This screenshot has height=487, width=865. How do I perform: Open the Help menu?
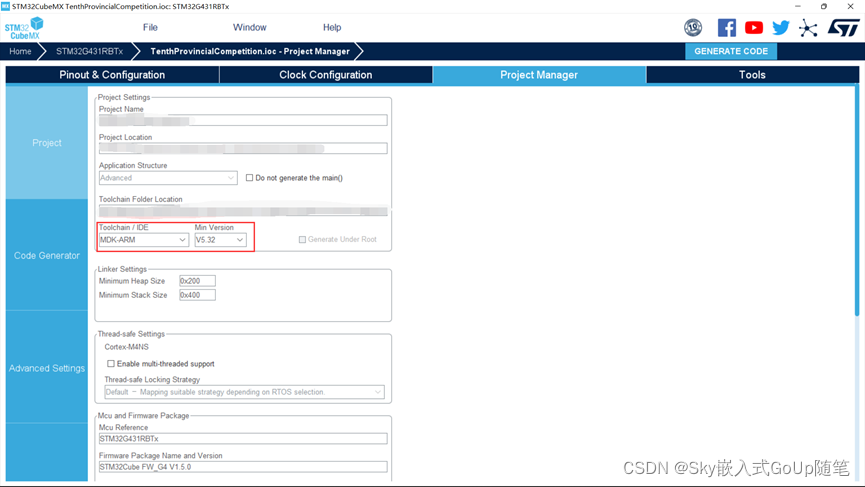(332, 28)
